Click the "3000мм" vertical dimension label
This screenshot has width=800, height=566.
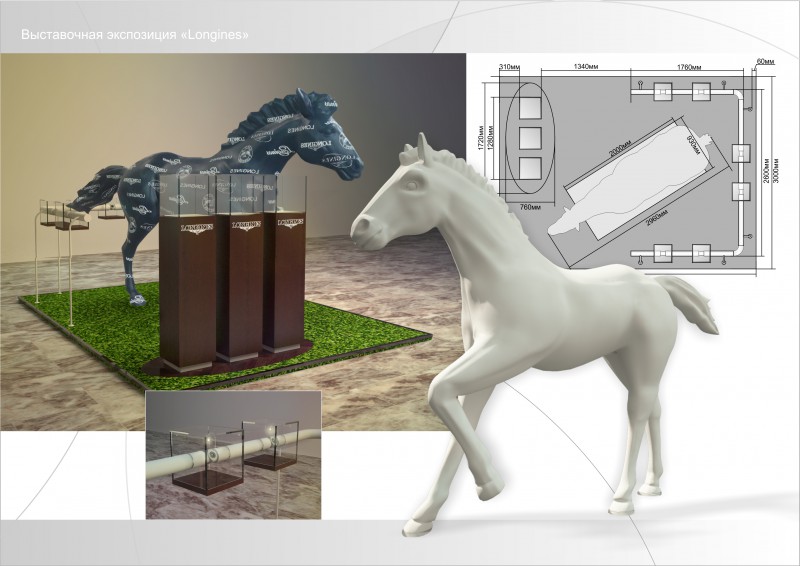pyautogui.click(x=776, y=173)
